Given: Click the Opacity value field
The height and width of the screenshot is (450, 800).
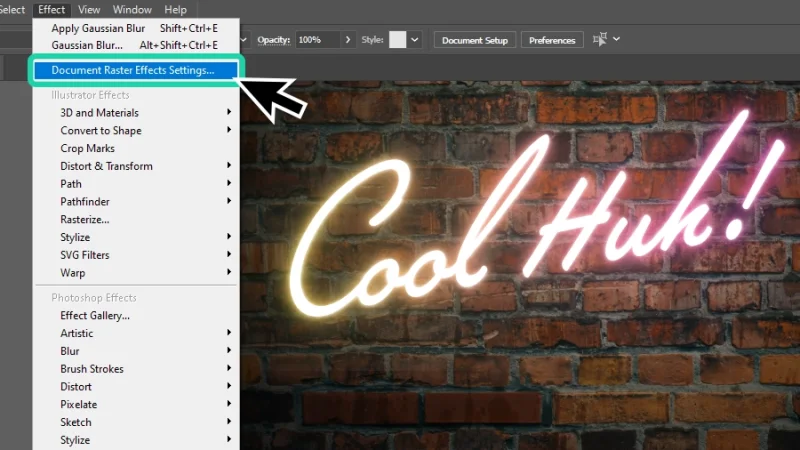Looking at the screenshot, I should tap(317, 40).
